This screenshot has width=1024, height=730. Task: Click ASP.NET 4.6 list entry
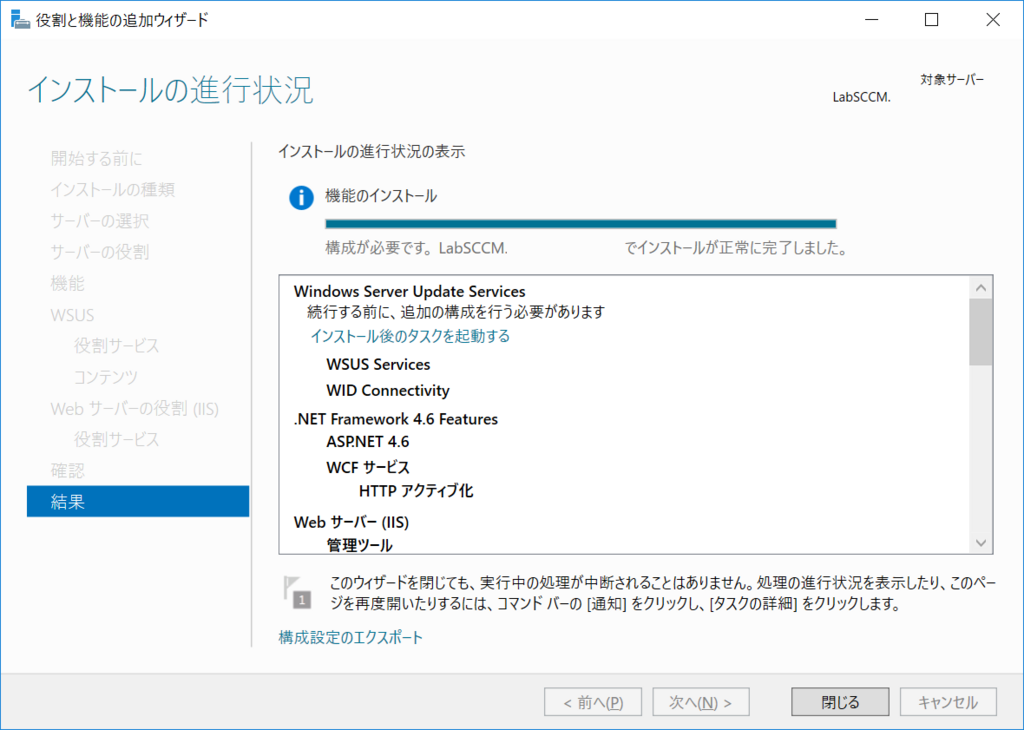[x=368, y=441]
